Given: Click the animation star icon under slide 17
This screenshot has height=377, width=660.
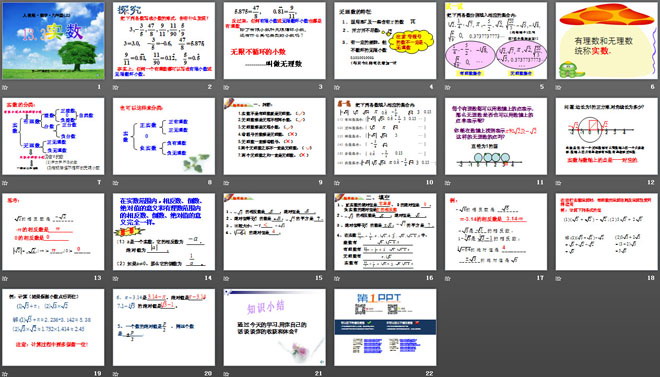Looking at the screenshot, I should (448, 278).
